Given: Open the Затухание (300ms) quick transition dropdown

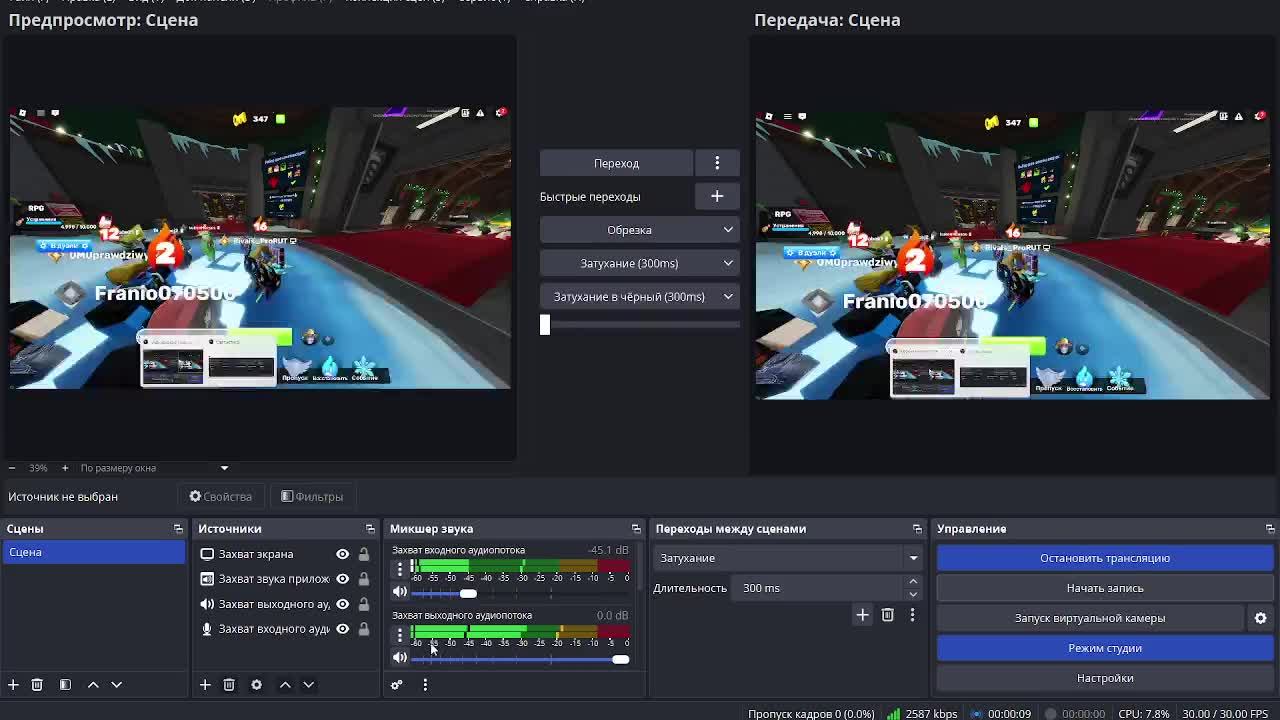Looking at the screenshot, I should 639,263.
